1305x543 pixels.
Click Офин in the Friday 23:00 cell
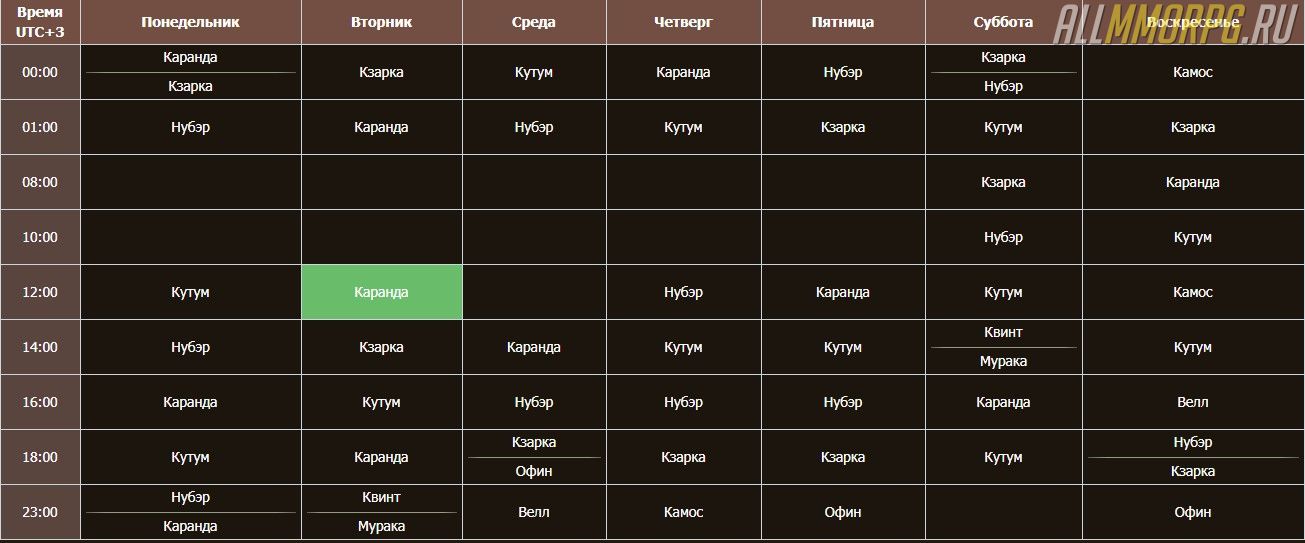842,512
